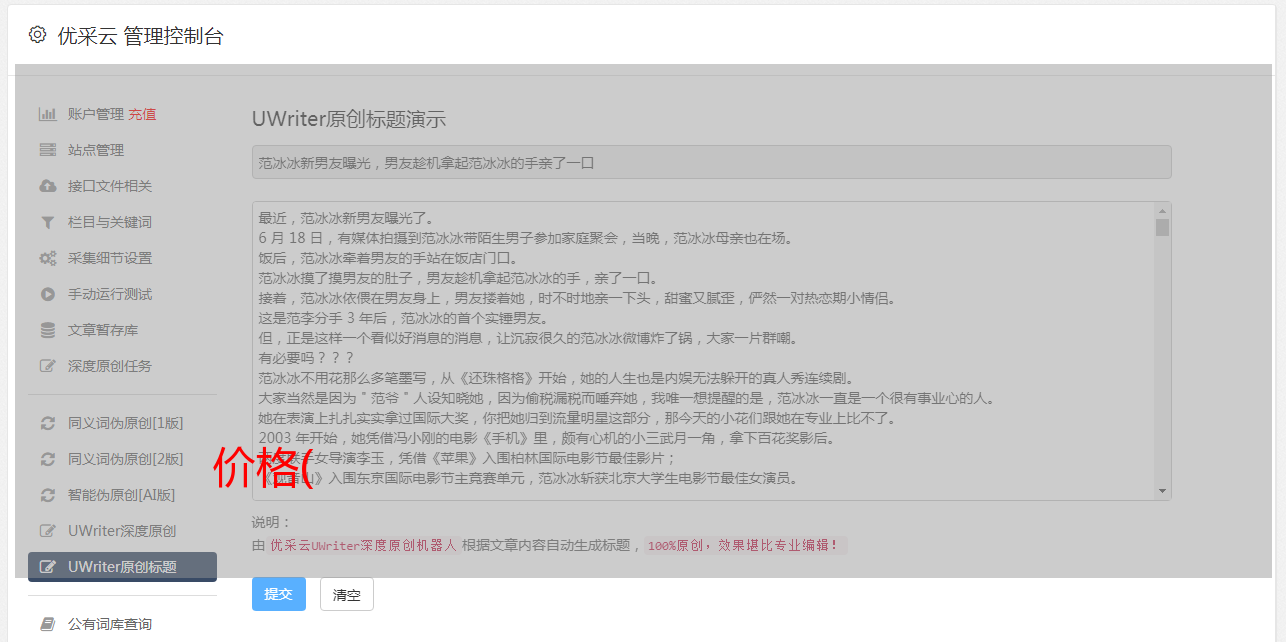Click the play circle icon for 手动运行测试
Screen dimensions: 1286x642
tap(47, 294)
